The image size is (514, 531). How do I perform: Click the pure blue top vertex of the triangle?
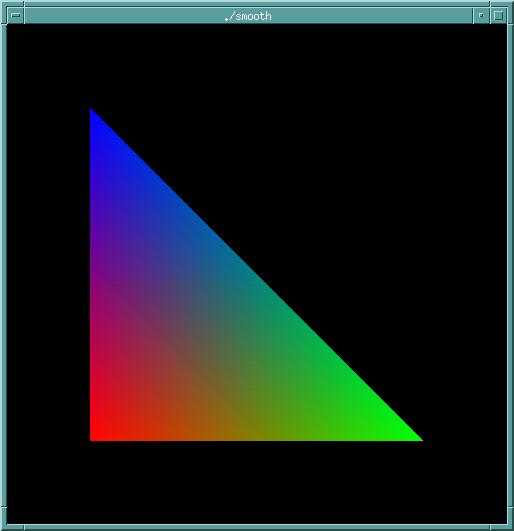pyautogui.click(x=92, y=113)
